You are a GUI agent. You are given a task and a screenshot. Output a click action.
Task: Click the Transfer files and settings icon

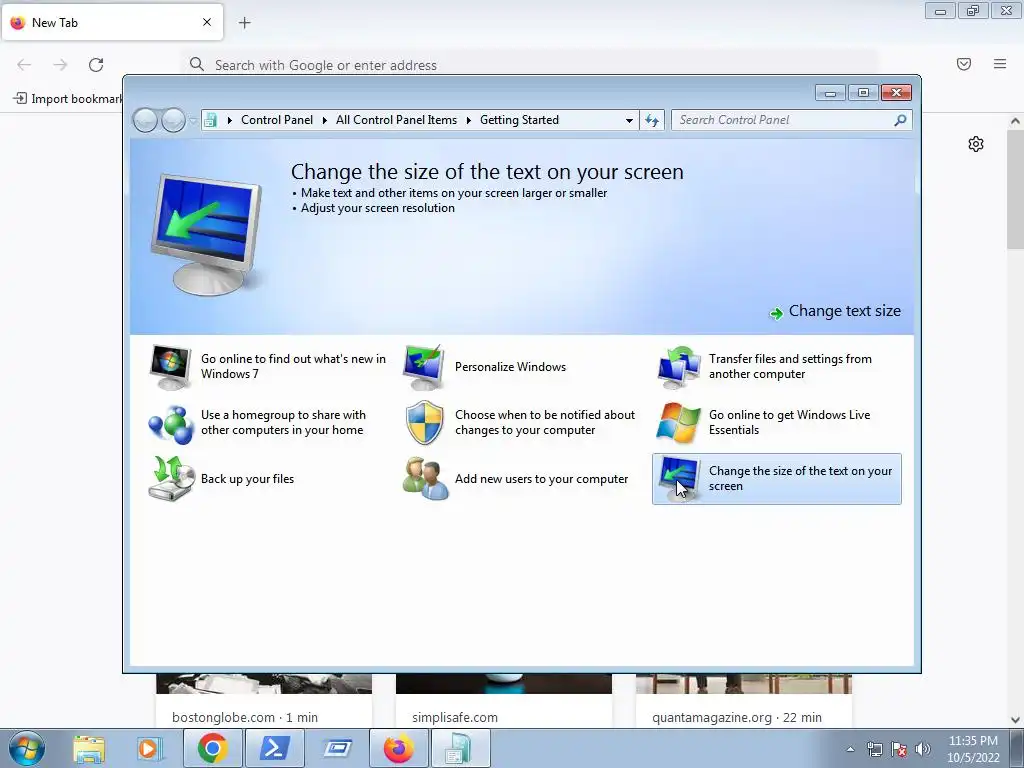click(x=679, y=367)
